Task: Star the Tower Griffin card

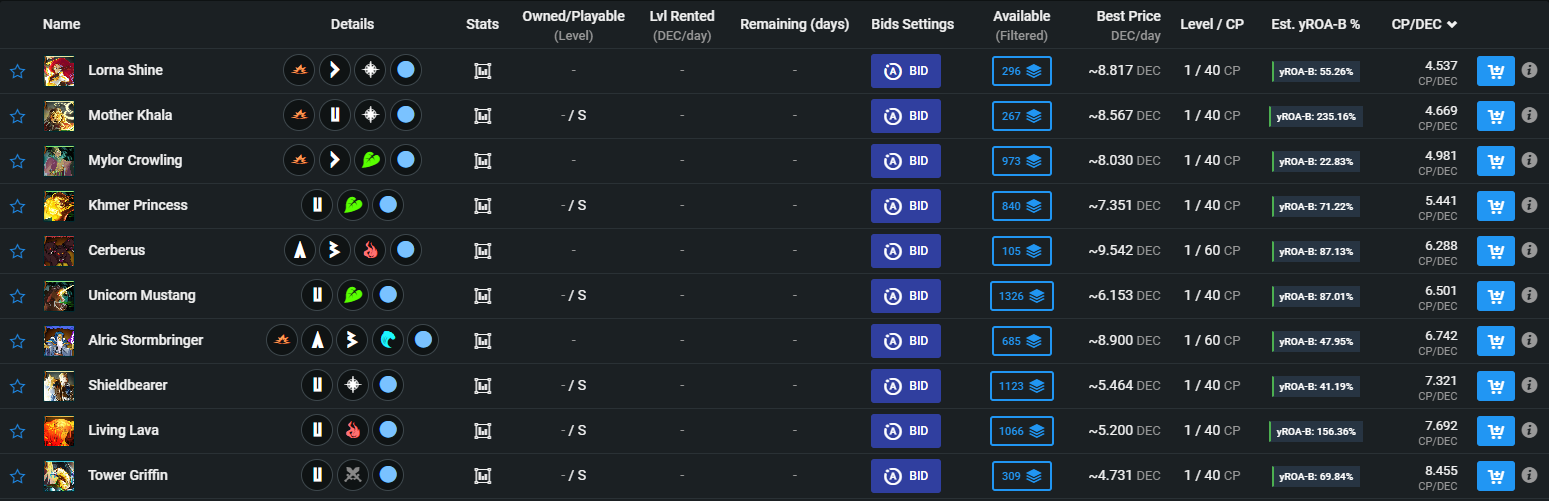Action: coord(17,476)
